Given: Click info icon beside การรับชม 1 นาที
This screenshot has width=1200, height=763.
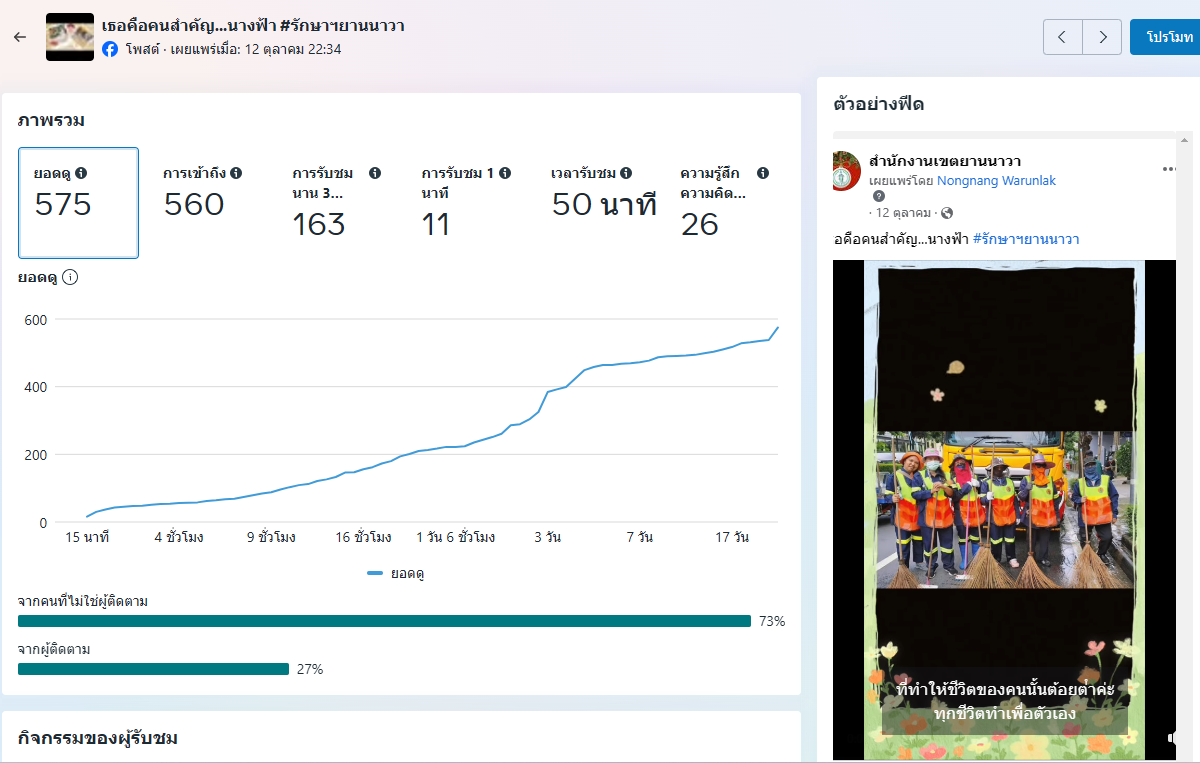Looking at the screenshot, I should coord(505,173).
